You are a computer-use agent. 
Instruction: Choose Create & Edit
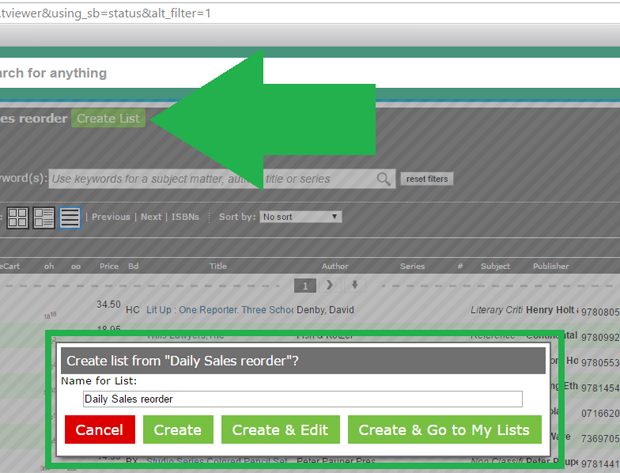280,430
